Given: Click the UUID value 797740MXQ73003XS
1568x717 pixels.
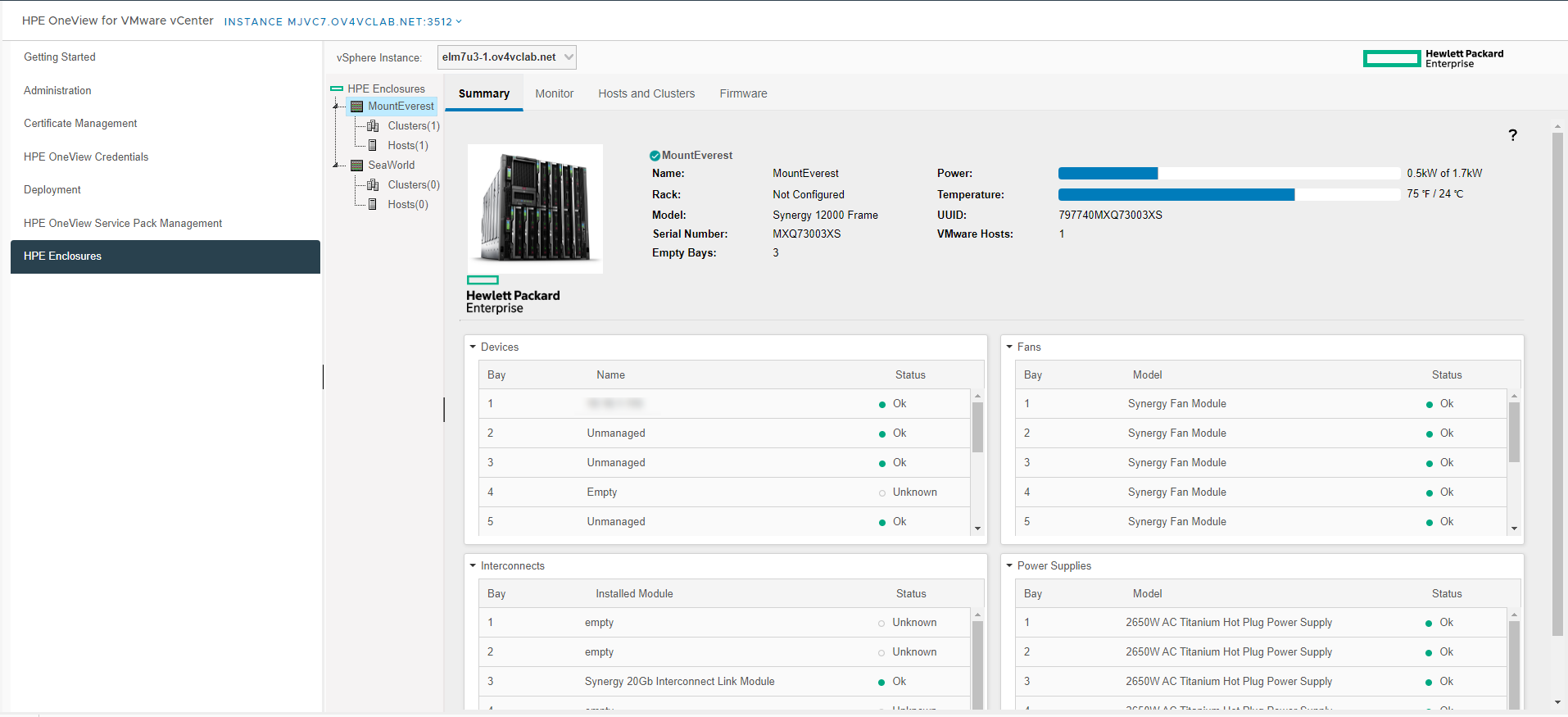Looking at the screenshot, I should click(1110, 216).
